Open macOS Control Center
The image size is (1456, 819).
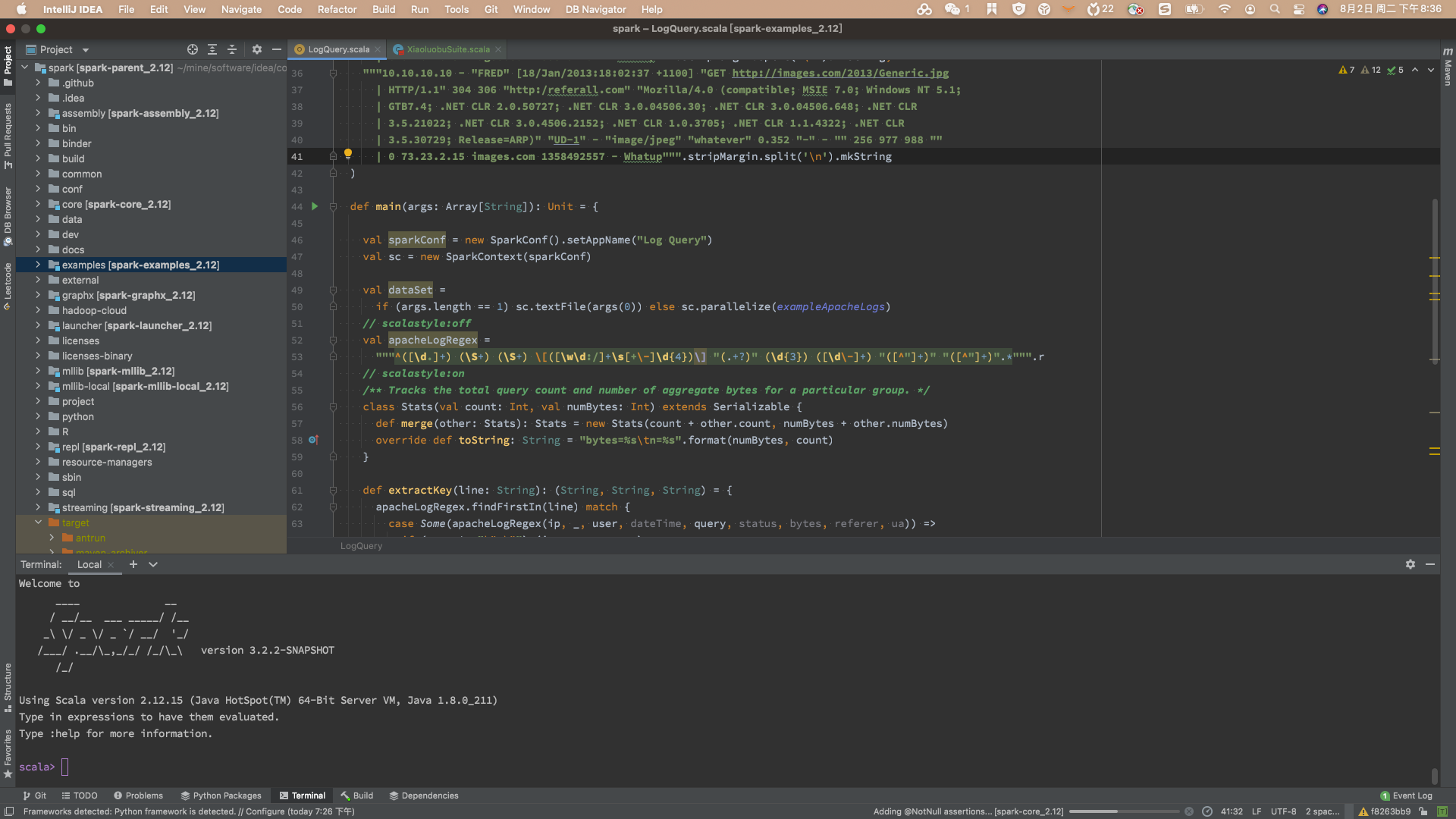click(1299, 9)
